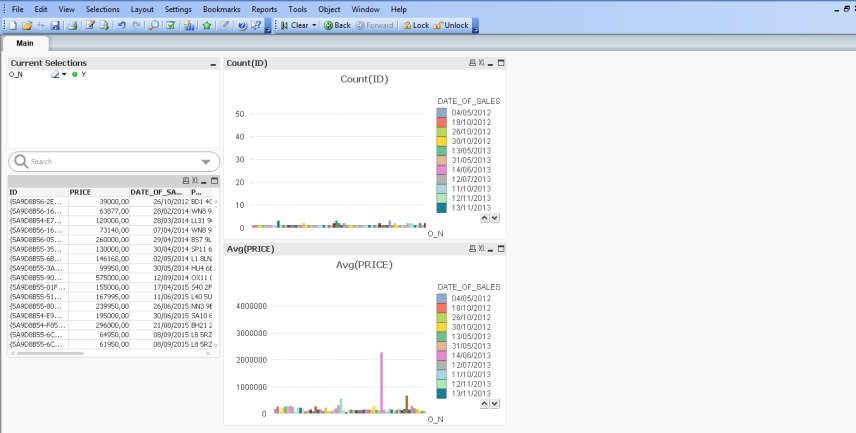The image size is (856, 433).
Task: Send table box data to Excel
Action: point(195,181)
